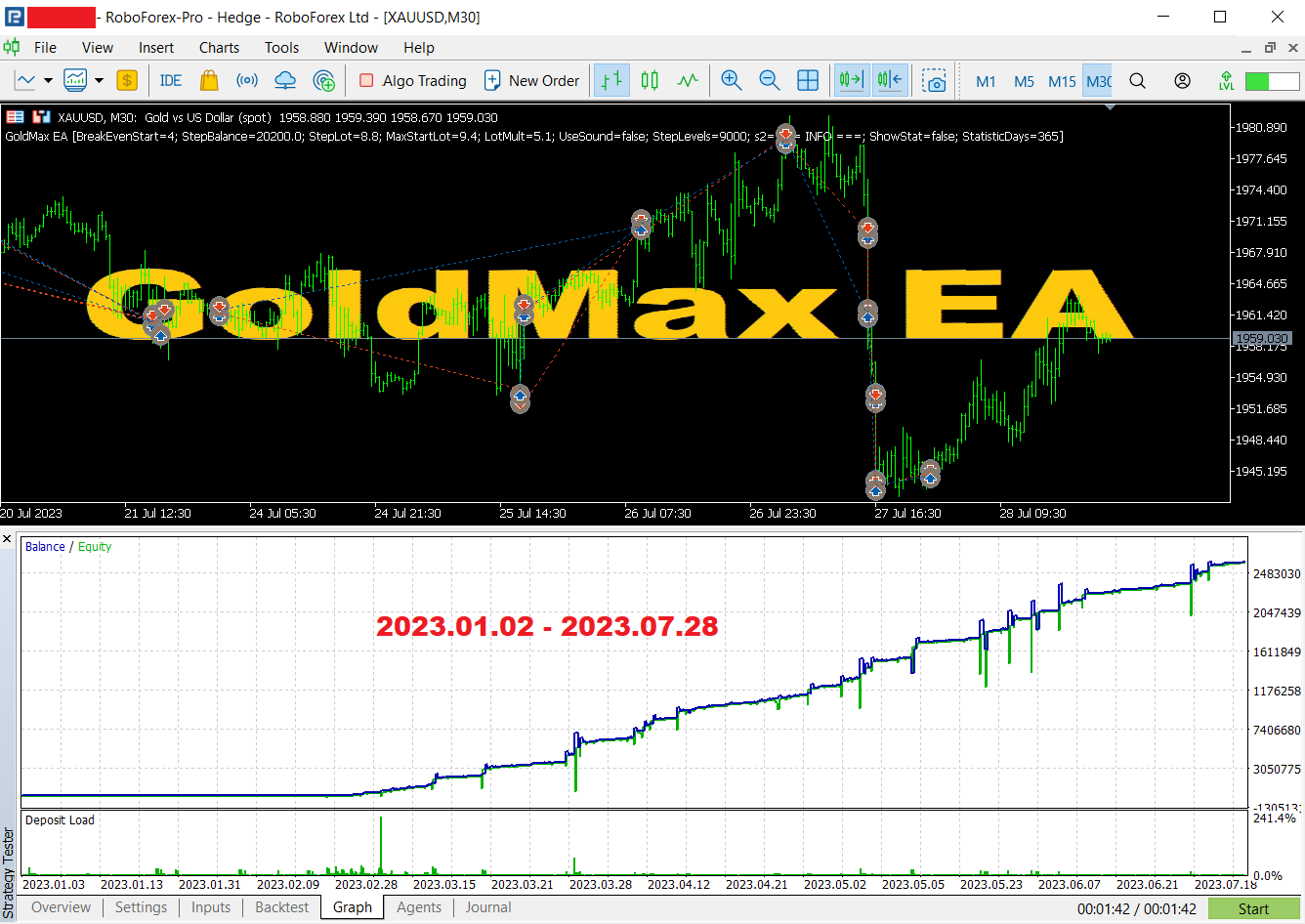This screenshot has height=924, width=1305.
Task: Expand the template dropdown arrow
Action: 99,80
